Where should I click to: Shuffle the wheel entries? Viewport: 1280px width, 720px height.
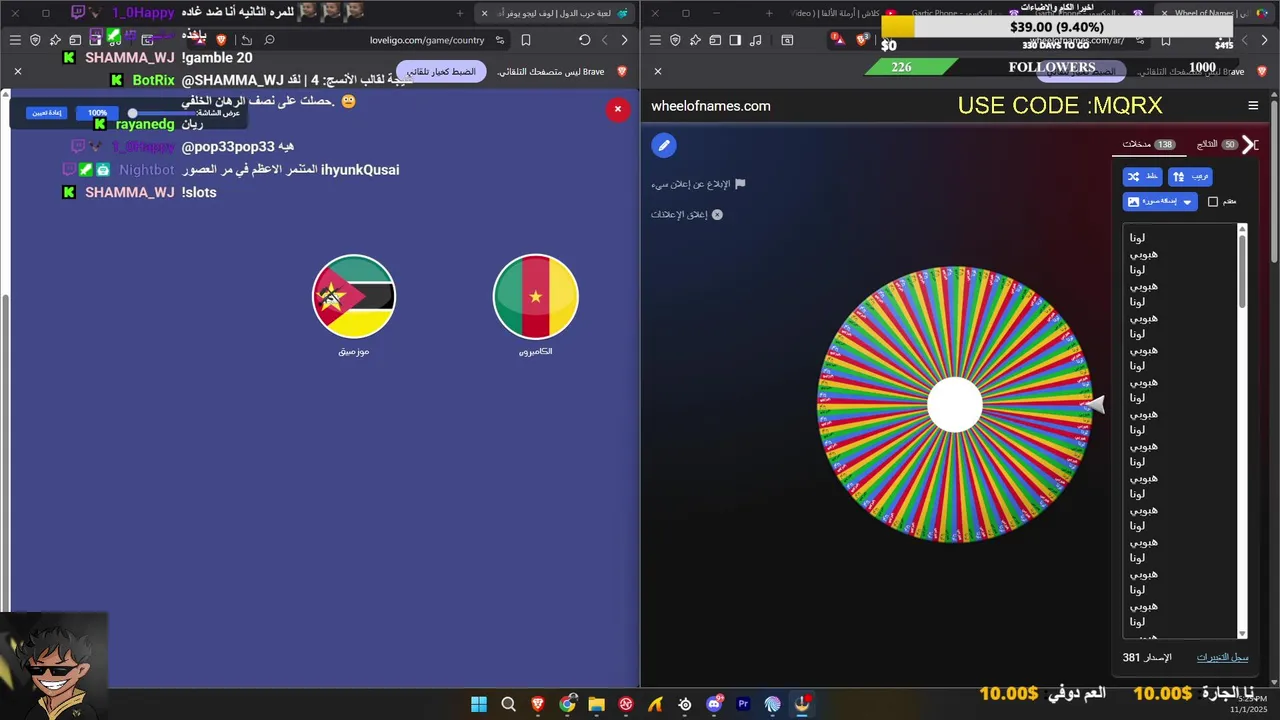coord(1143,176)
